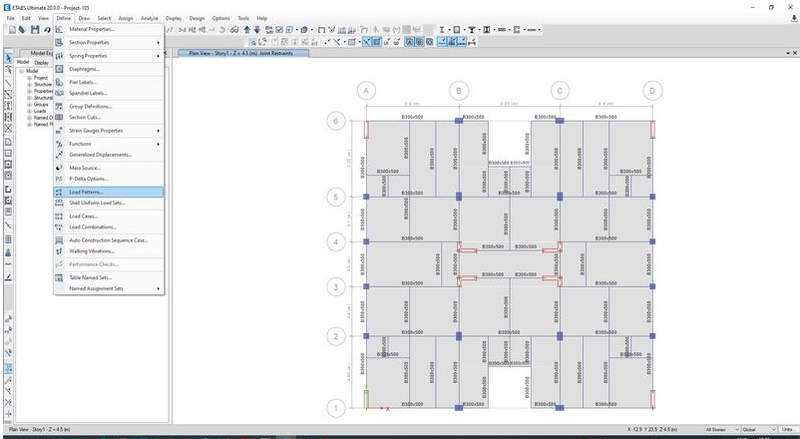Choose Load Cases menu entry
The height and width of the screenshot is (439, 800).
109,216
